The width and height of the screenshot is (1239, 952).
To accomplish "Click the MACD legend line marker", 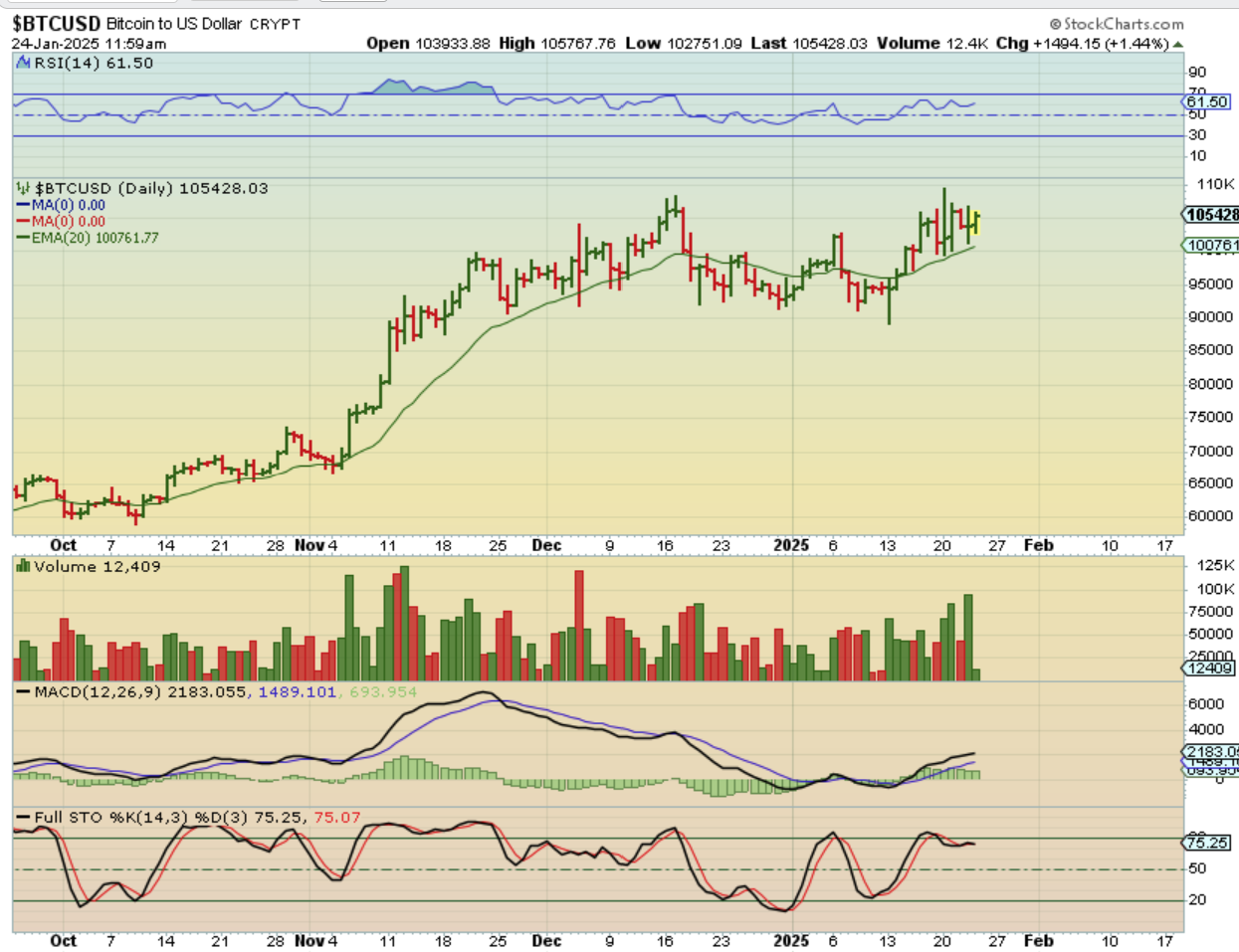I will pos(23,691).
